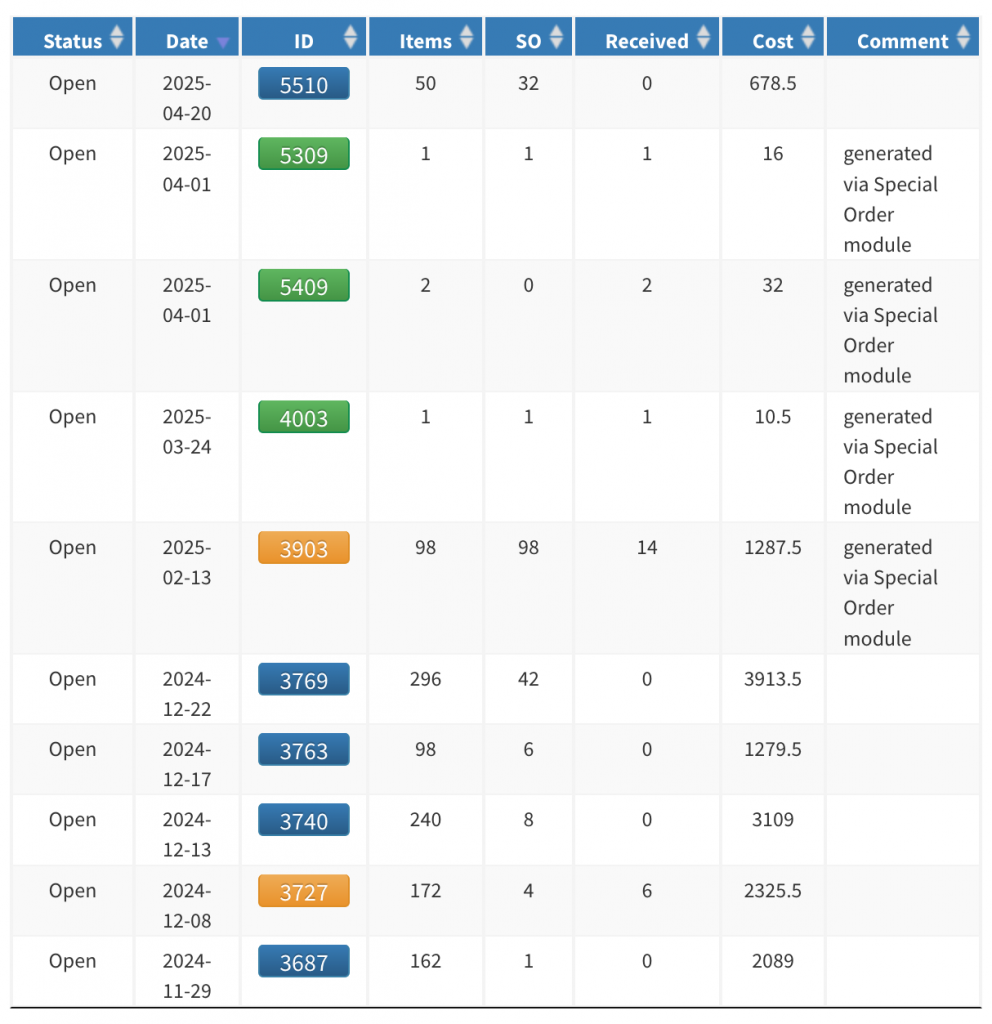Open order 5510 blue badge
Screen dimensions: 992x1024
click(x=304, y=84)
